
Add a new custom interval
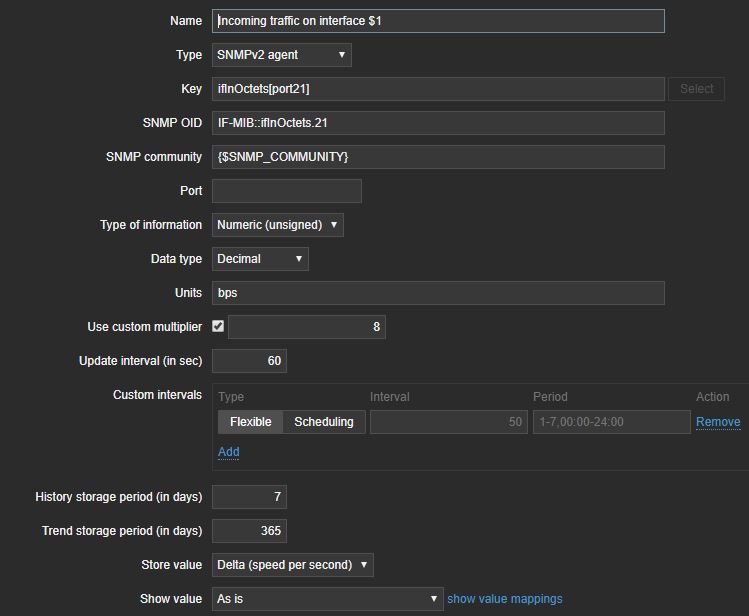228,452
